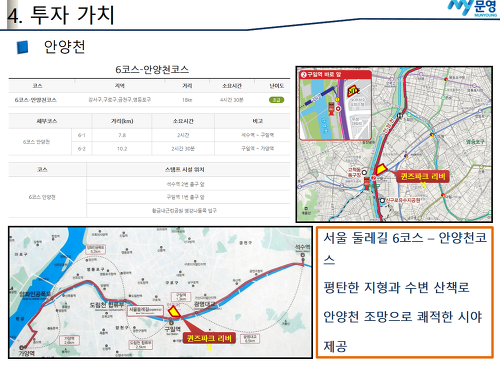Viewport: 500px width, 369px height.
Task: Click the yellow site polygon on the course map
Action: pos(174,311)
